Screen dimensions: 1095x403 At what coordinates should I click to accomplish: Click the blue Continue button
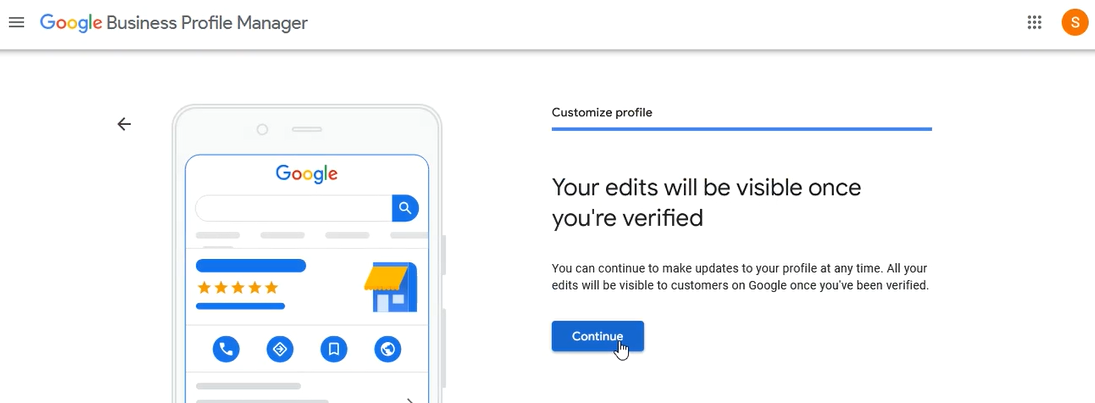pyautogui.click(x=598, y=336)
